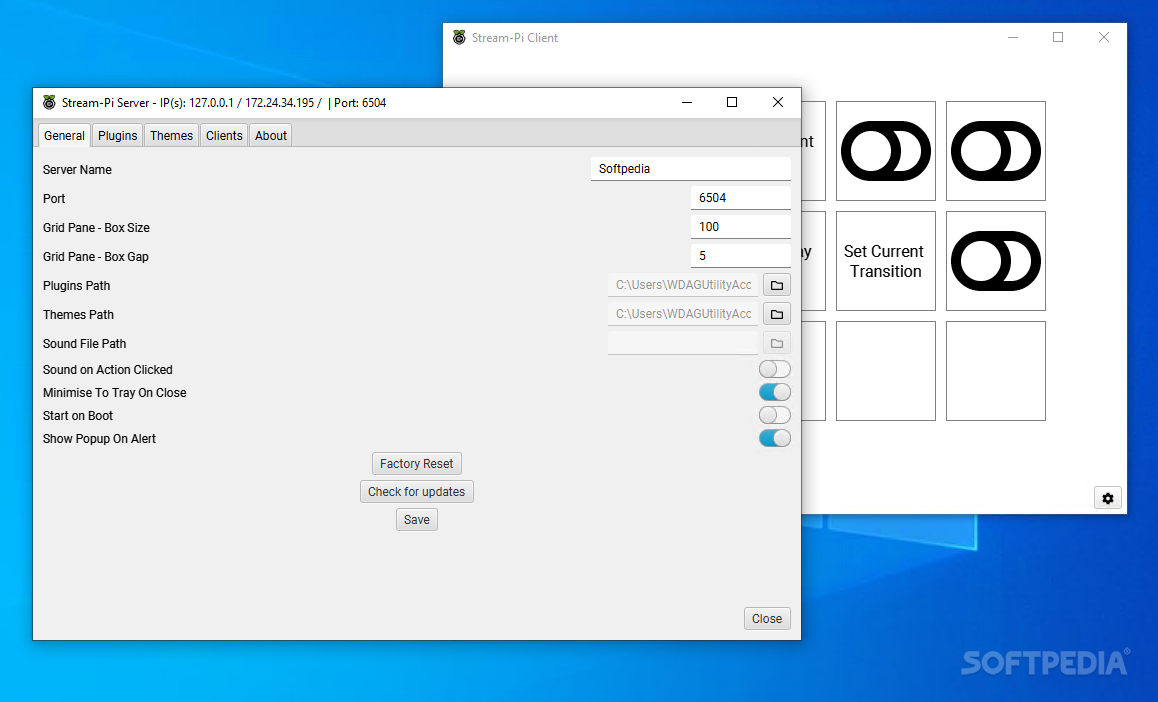
Task: Click the Stream-Pi Client window logo
Action: click(x=459, y=38)
